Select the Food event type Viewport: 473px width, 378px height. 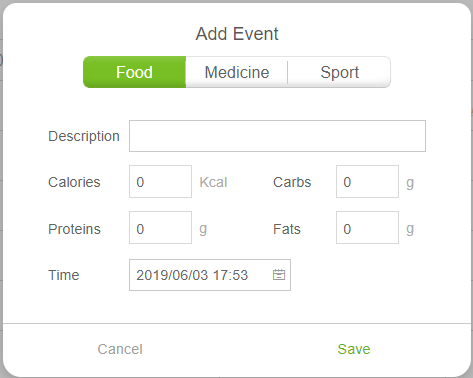coord(134,72)
